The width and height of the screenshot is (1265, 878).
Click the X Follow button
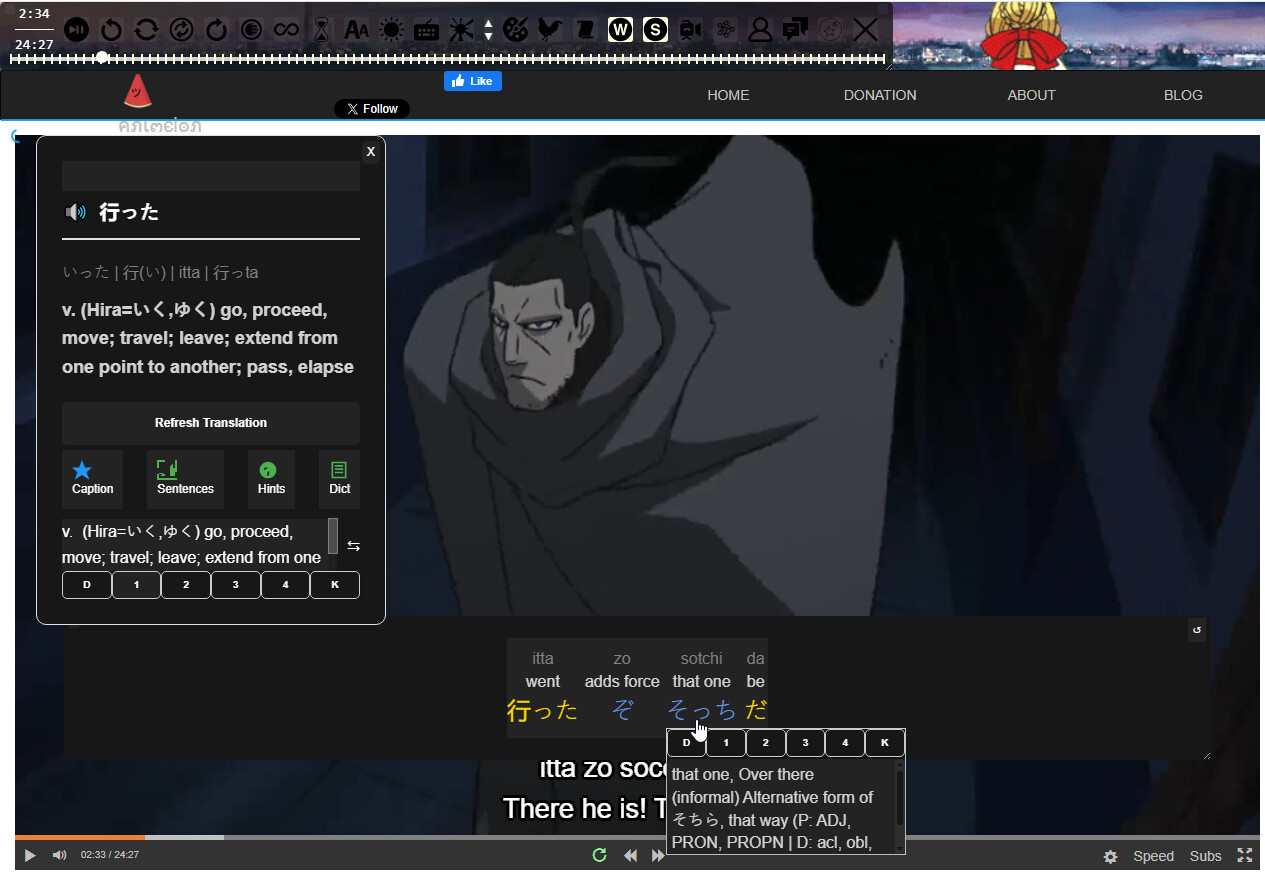pos(372,109)
